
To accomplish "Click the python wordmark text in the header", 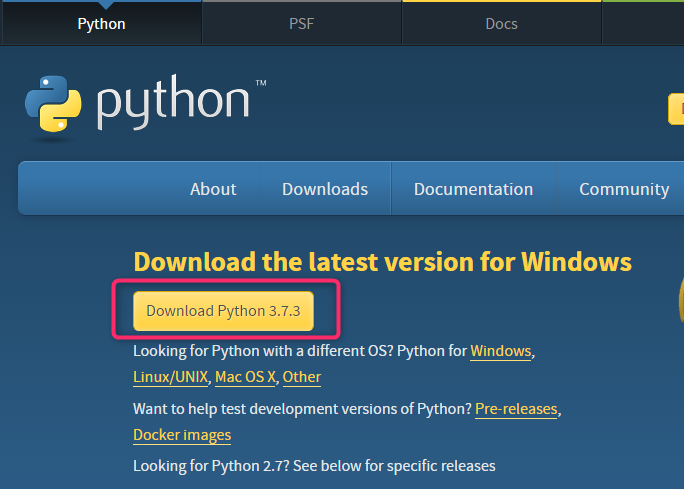I will (173, 103).
